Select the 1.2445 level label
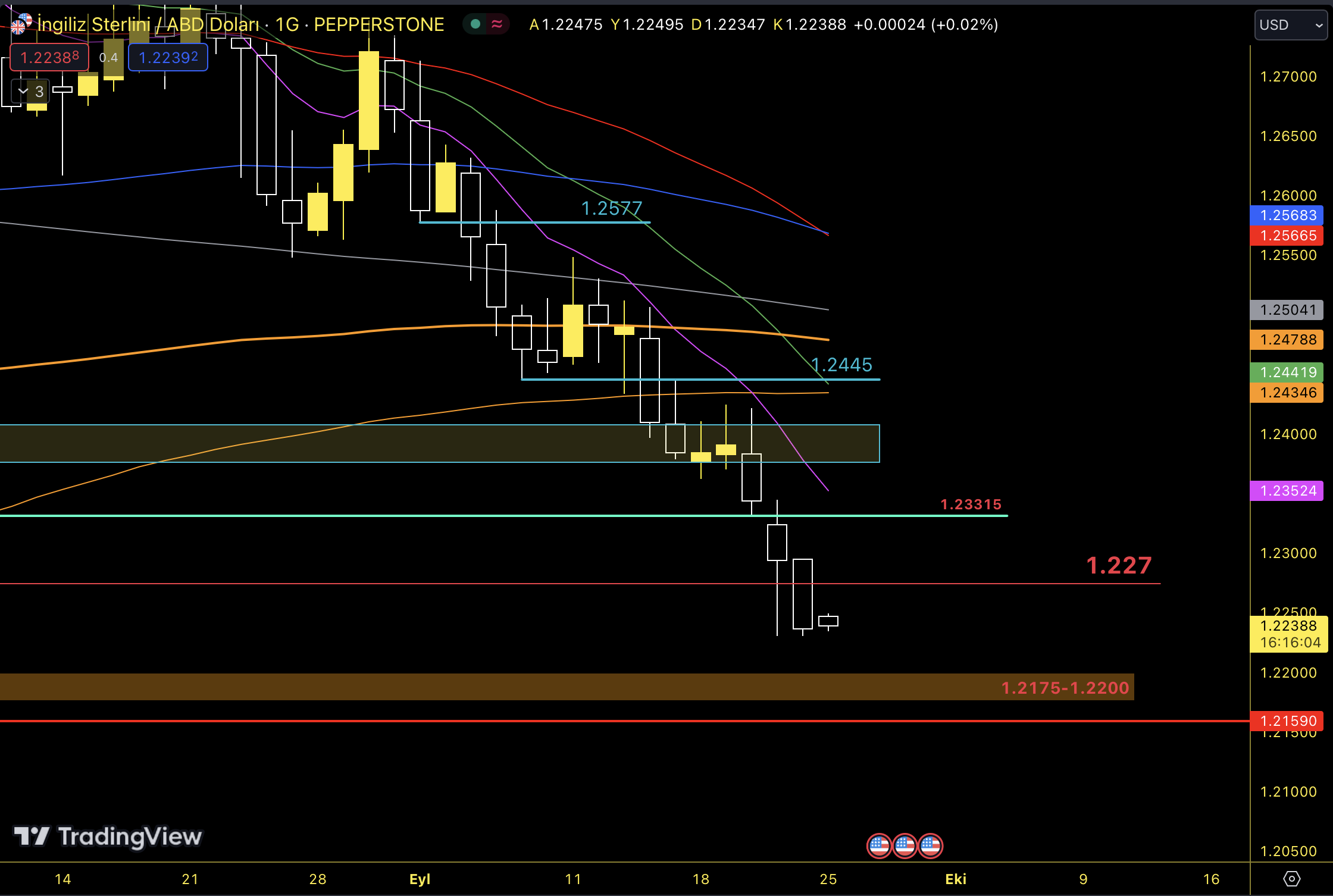This screenshot has height=896, width=1333. tap(841, 364)
